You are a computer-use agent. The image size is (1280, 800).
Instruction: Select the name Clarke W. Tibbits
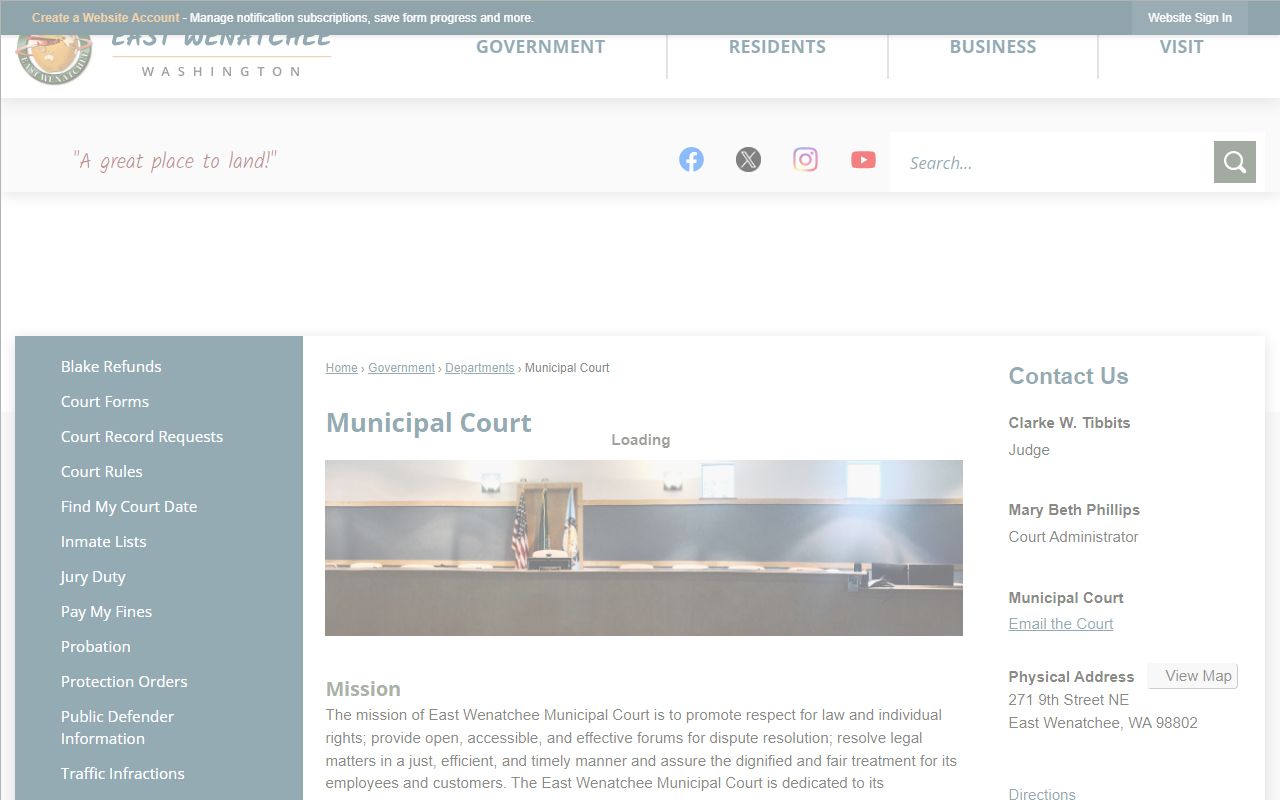click(x=1069, y=423)
